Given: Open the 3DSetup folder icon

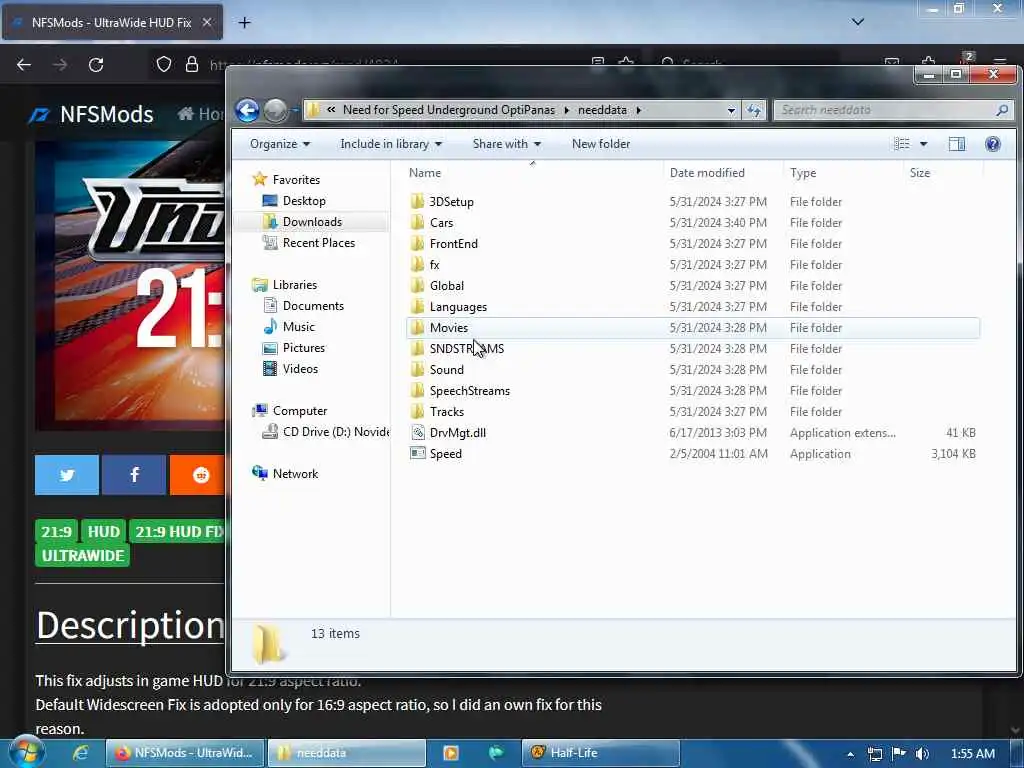Looking at the screenshot, I should tap(417, 201).
